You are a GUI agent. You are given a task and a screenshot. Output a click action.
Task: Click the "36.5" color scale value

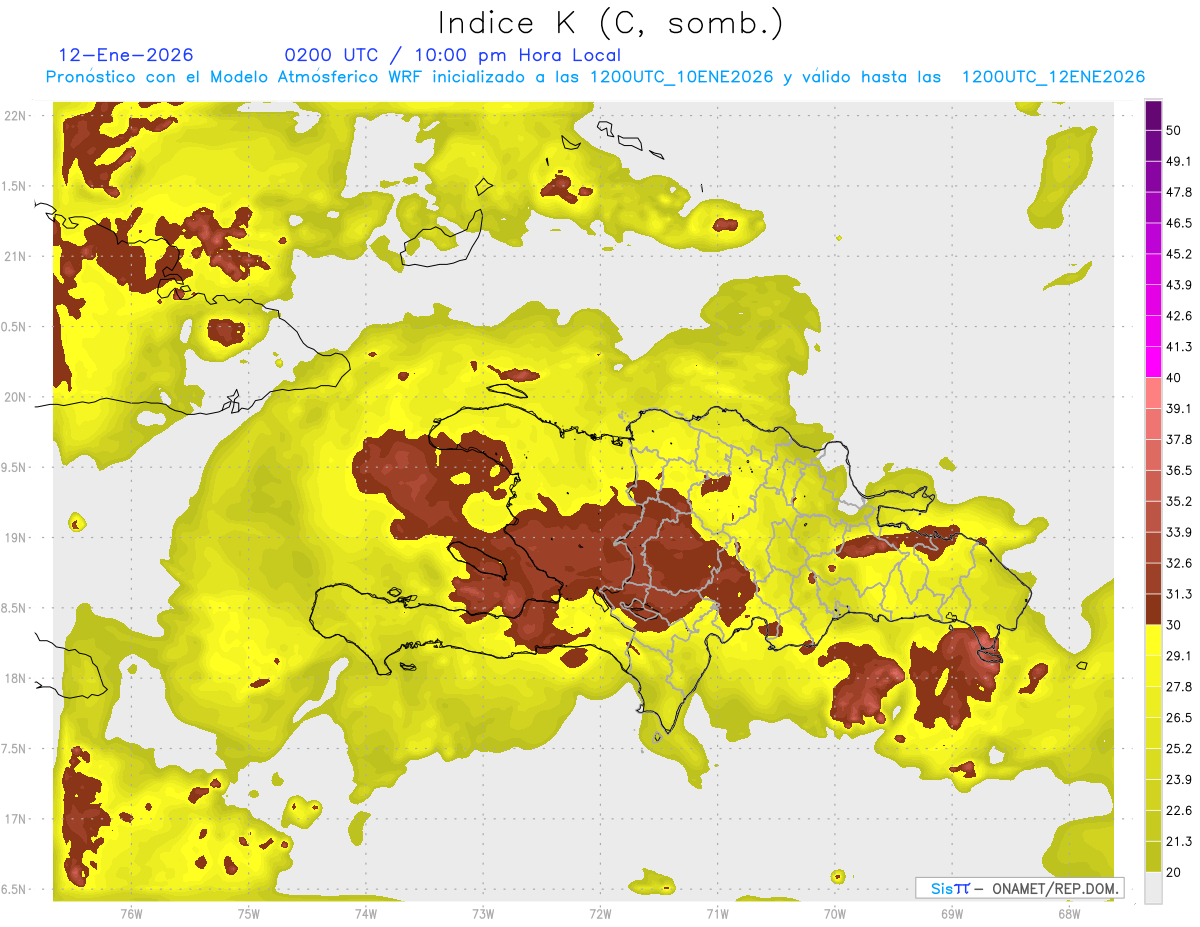tap(1178, 470)
